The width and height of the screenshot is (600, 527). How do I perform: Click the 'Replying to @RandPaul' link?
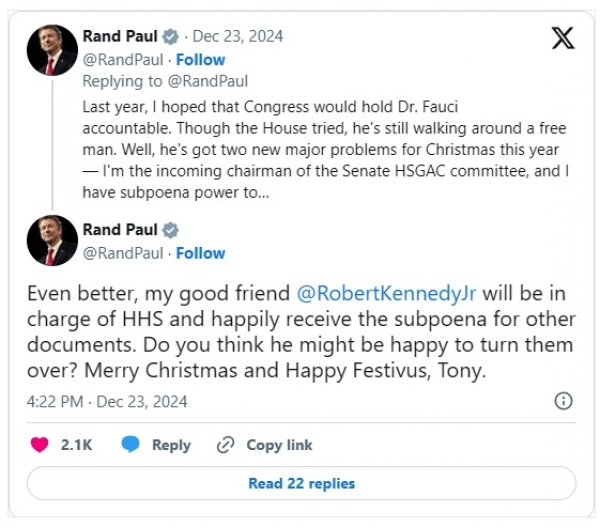click(165, 81)
